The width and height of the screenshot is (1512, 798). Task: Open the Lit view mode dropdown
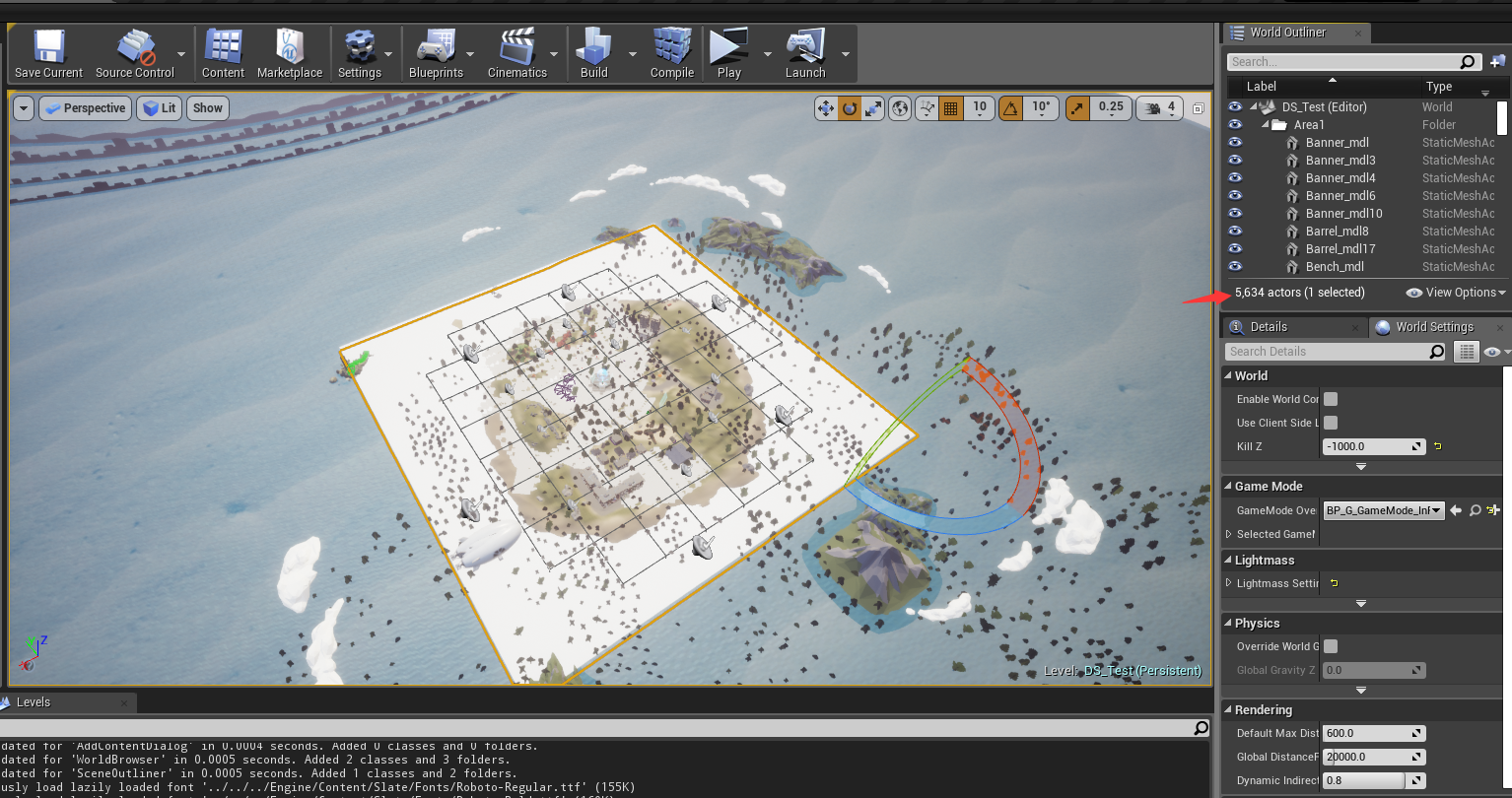click(x=159, y=108)
